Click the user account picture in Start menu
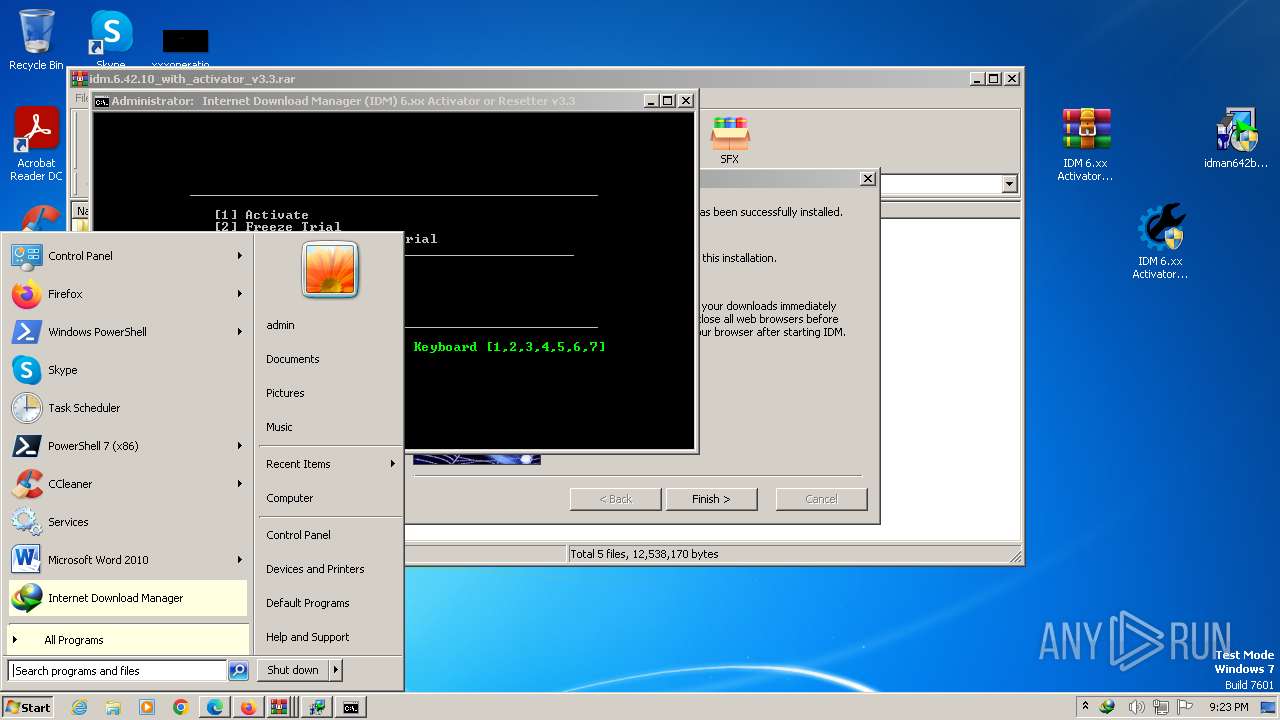1280x720 pixels. click(330, 269)
